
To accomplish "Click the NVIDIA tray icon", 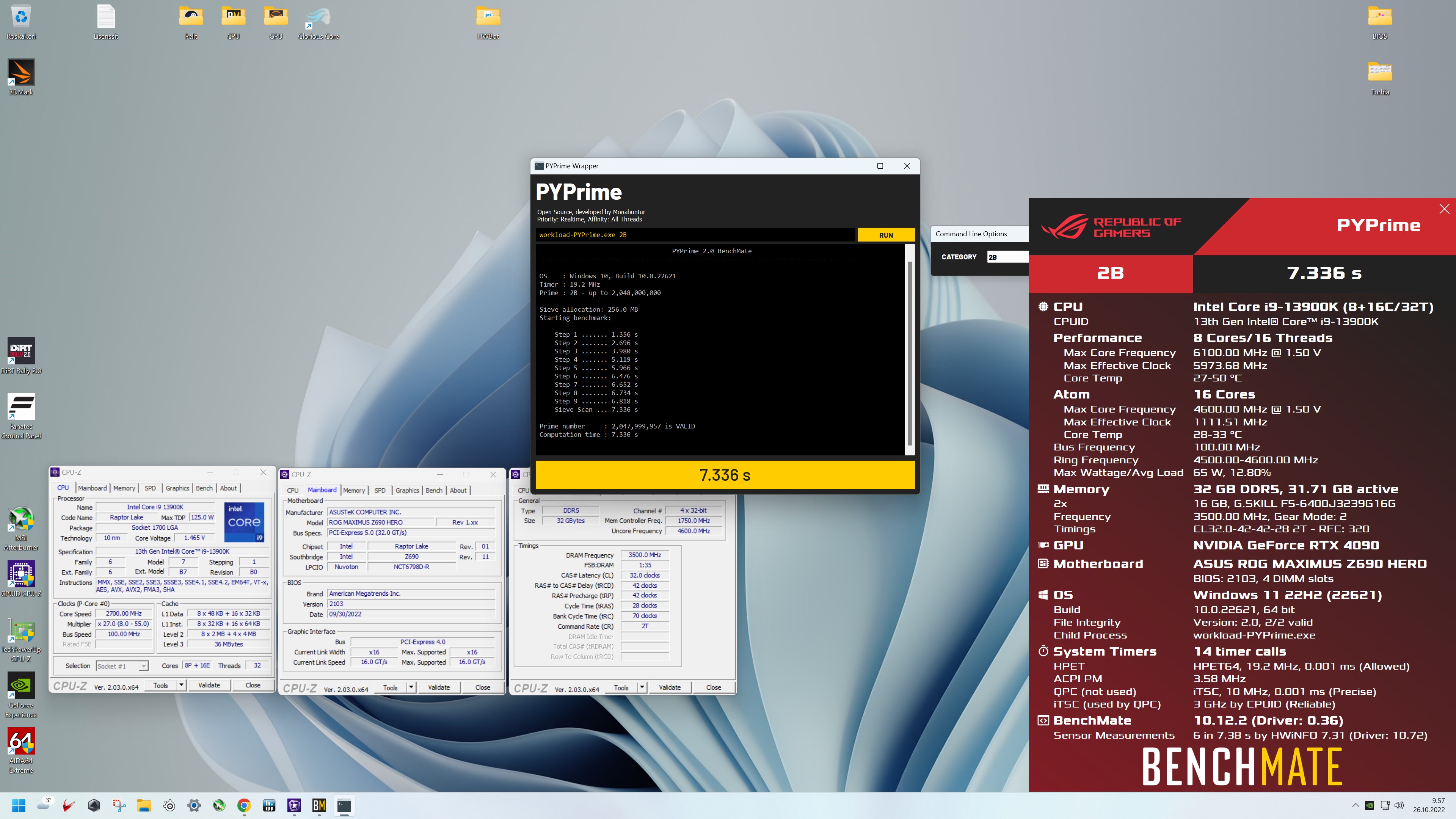I will pos(1369,805).
